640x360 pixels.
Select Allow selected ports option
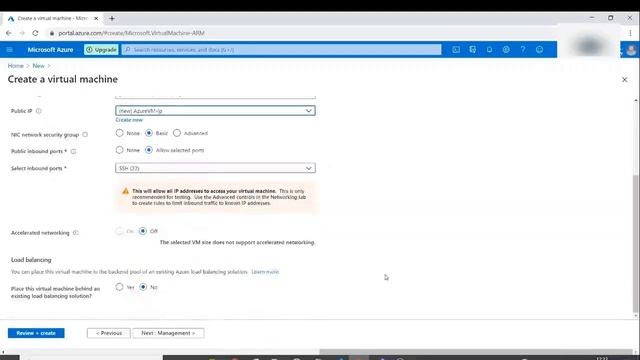tap(149, 150)
